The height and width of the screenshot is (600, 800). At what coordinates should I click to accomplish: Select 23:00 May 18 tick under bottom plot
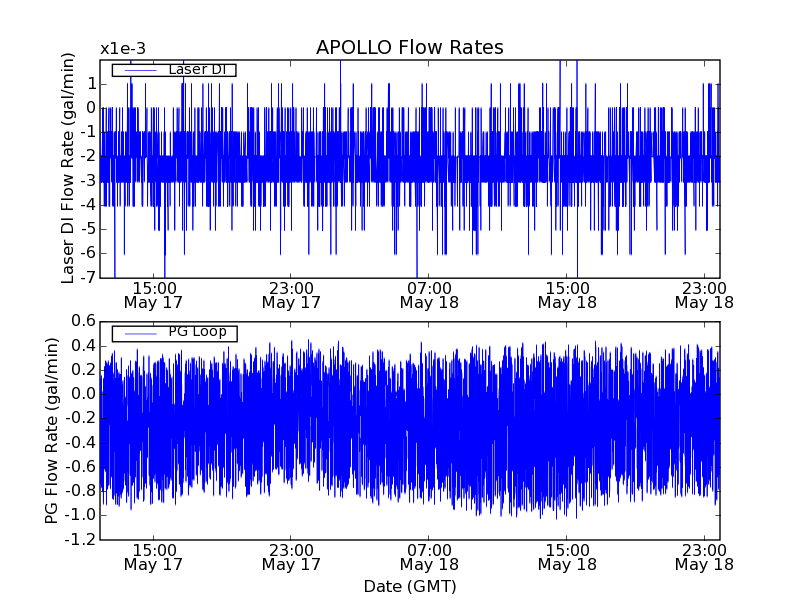coord(705,557)
